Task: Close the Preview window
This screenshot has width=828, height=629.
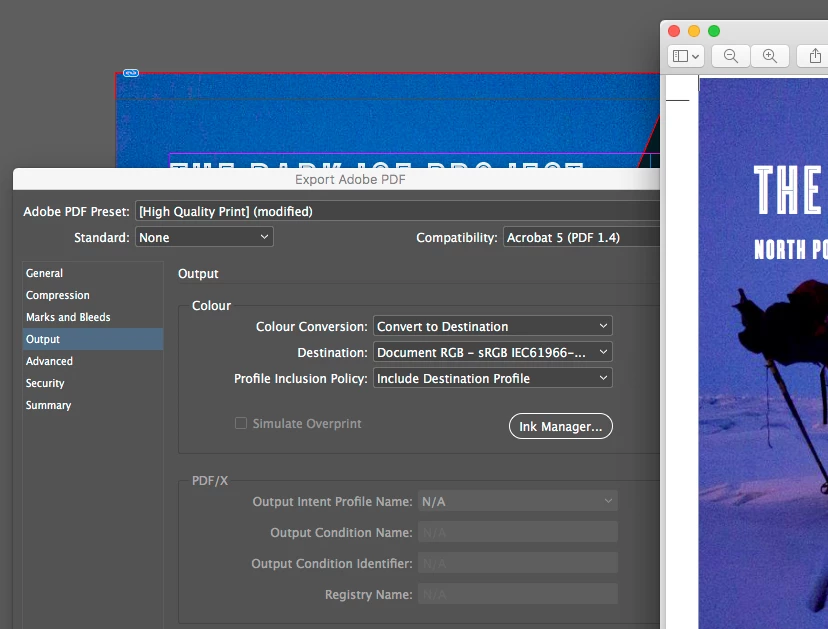Action: click(674, 31)
